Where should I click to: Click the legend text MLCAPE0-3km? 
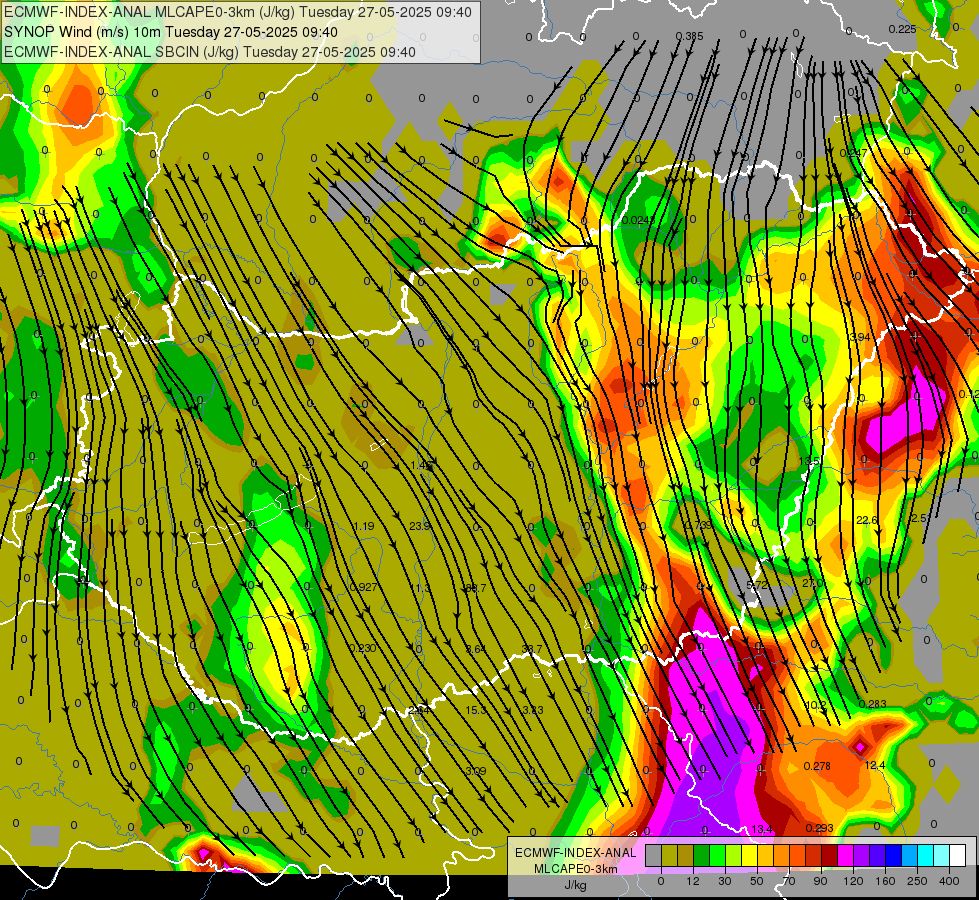pos(575,869)
